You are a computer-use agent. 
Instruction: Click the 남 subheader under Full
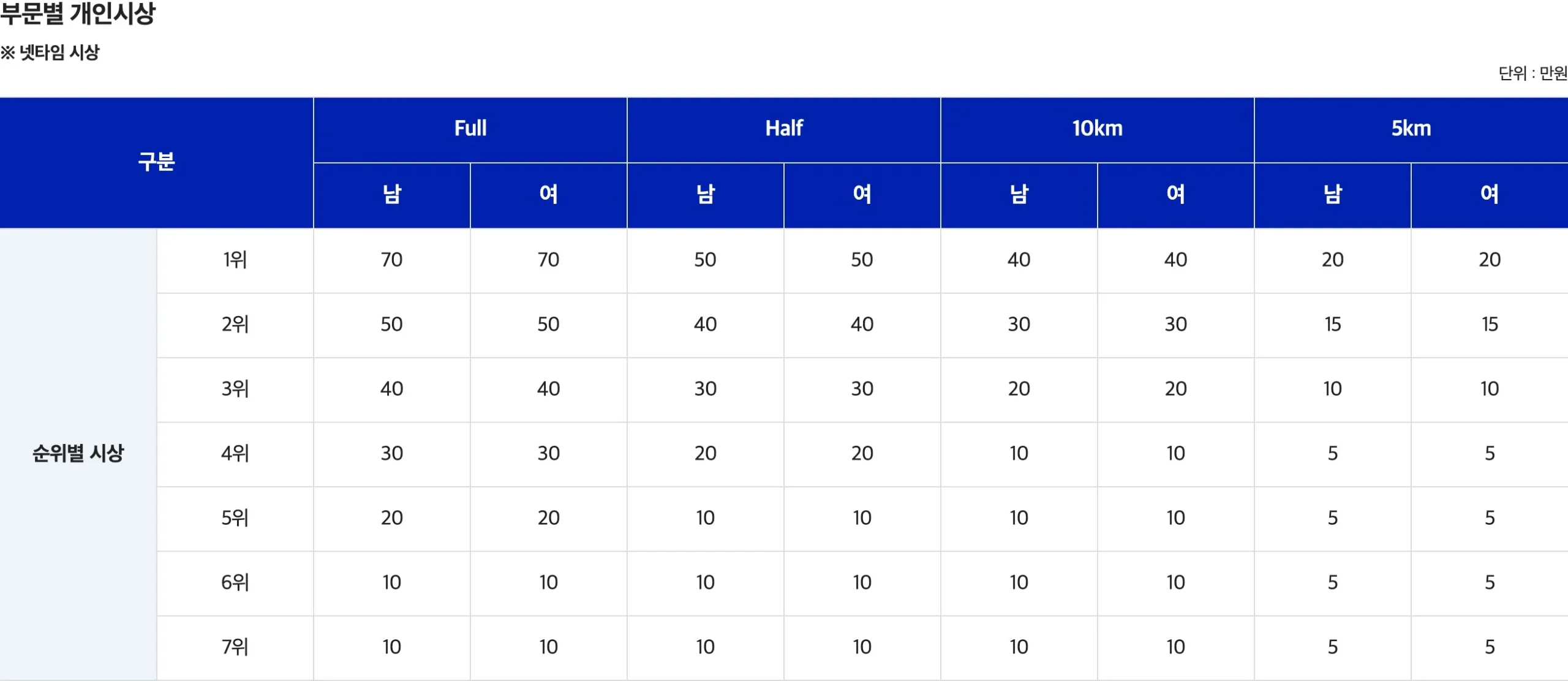click(x=391, y=195)
